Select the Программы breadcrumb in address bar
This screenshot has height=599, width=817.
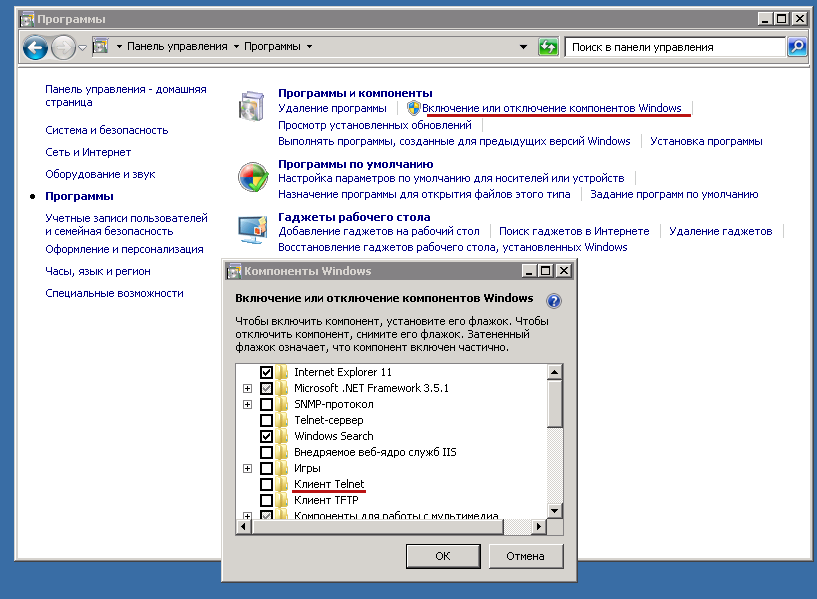coord(272,46)
